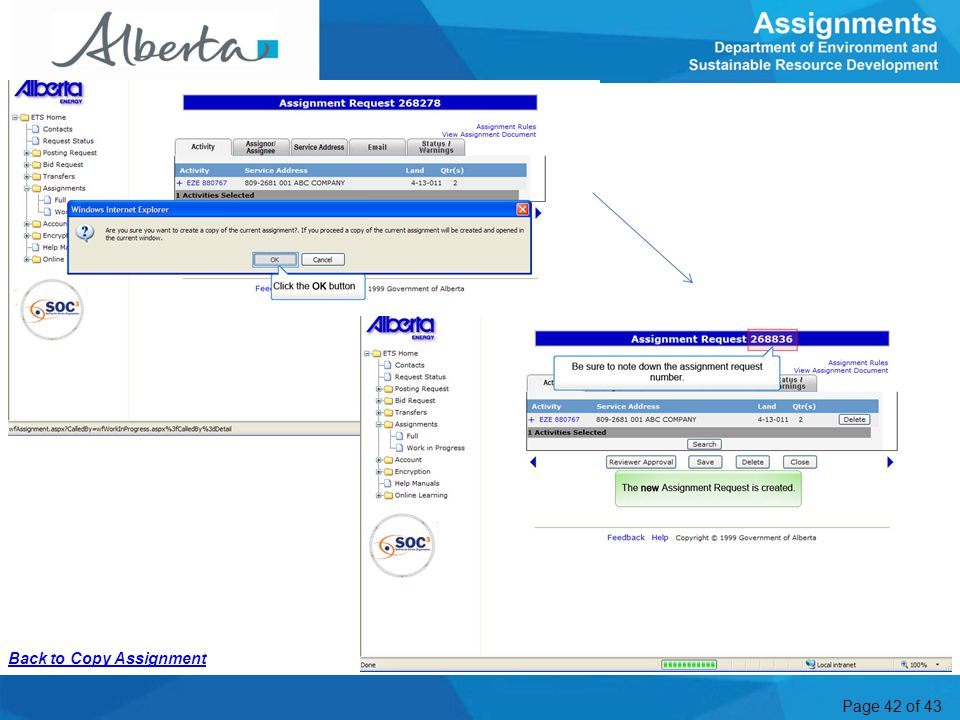Click the SOC logo in the lower window

pyautogui.click(x=403, y=545)
